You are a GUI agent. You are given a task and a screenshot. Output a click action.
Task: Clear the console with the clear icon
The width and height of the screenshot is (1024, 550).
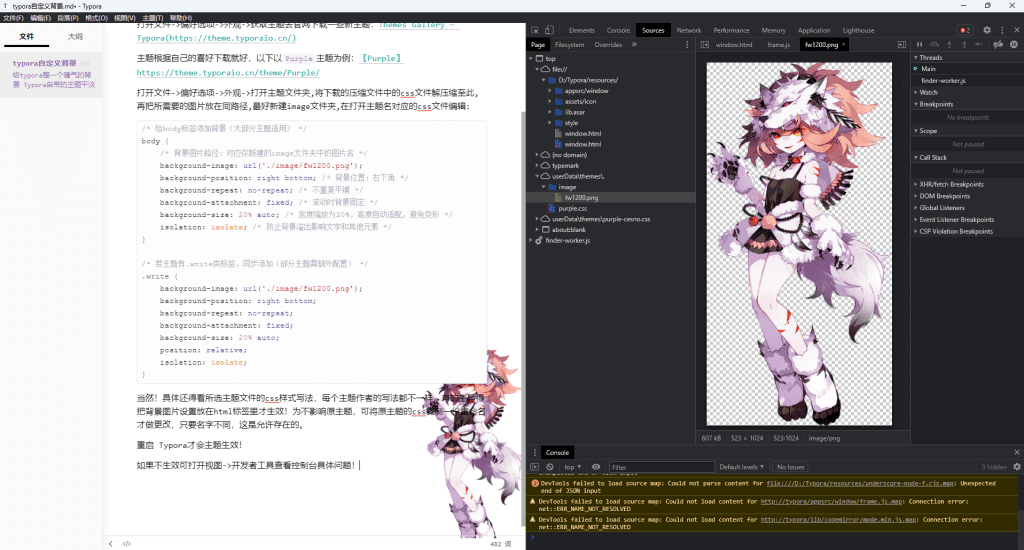click(x=549, y=467)
